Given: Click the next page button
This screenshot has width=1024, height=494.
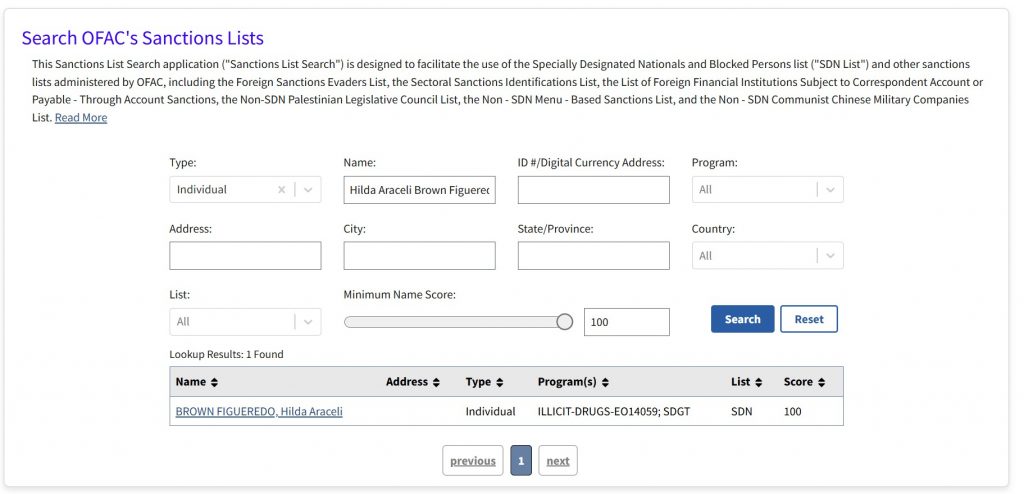Looking at the screenshot, I should click(x=558, y=461).
